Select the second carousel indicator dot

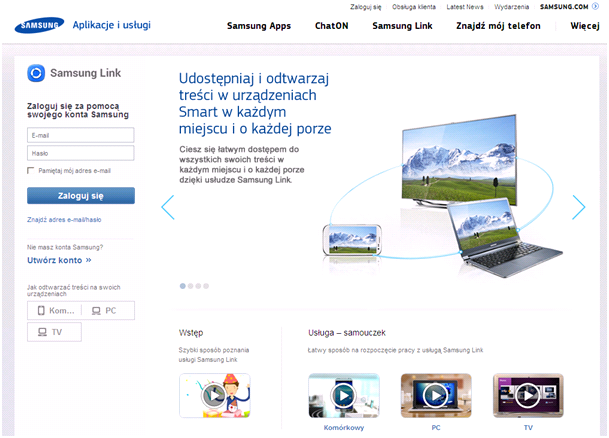pyautogui.click(x=190, y=286)
